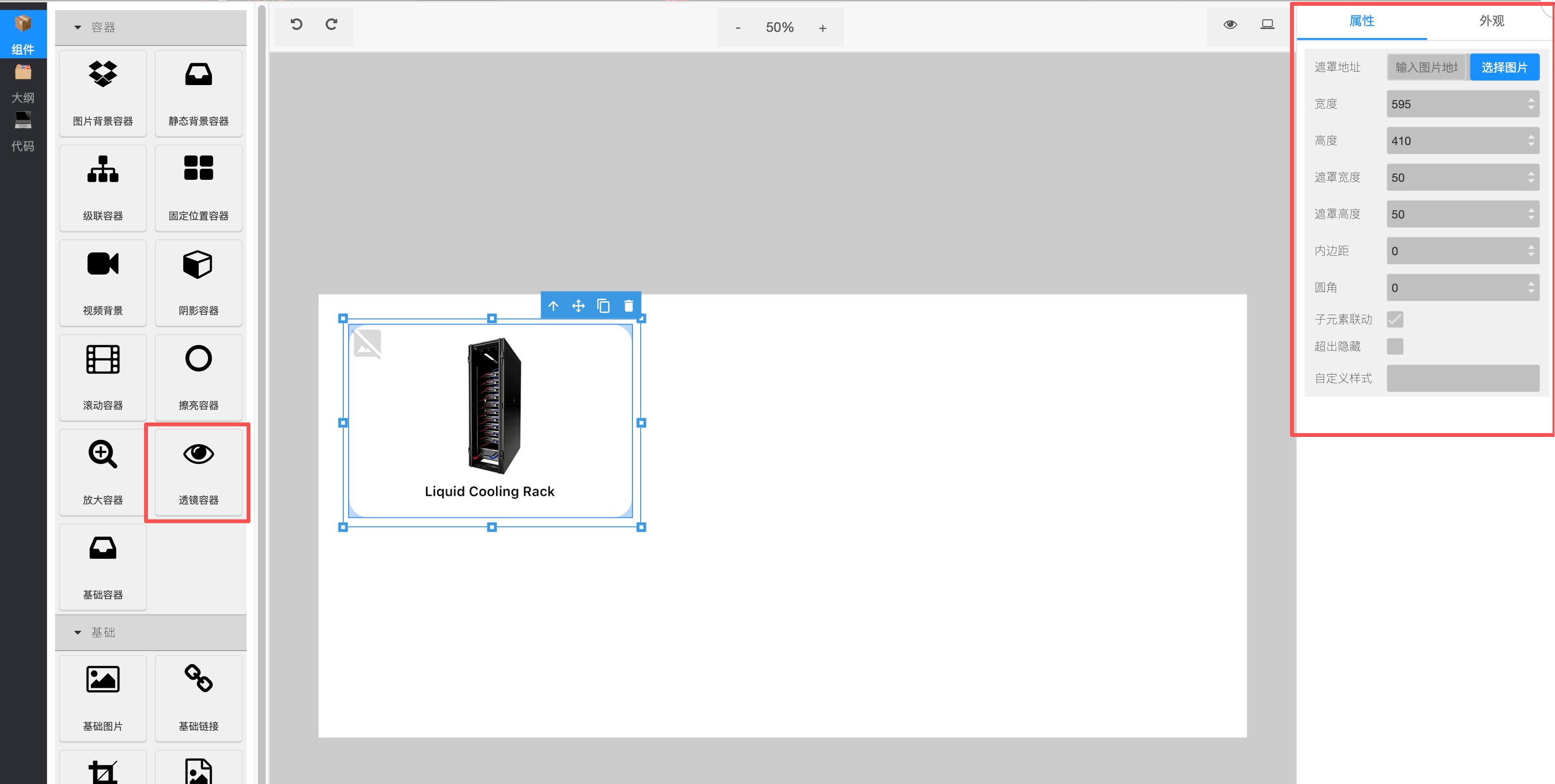
Task: Select the 基础图片 component
Action: [x=103, y=699]
